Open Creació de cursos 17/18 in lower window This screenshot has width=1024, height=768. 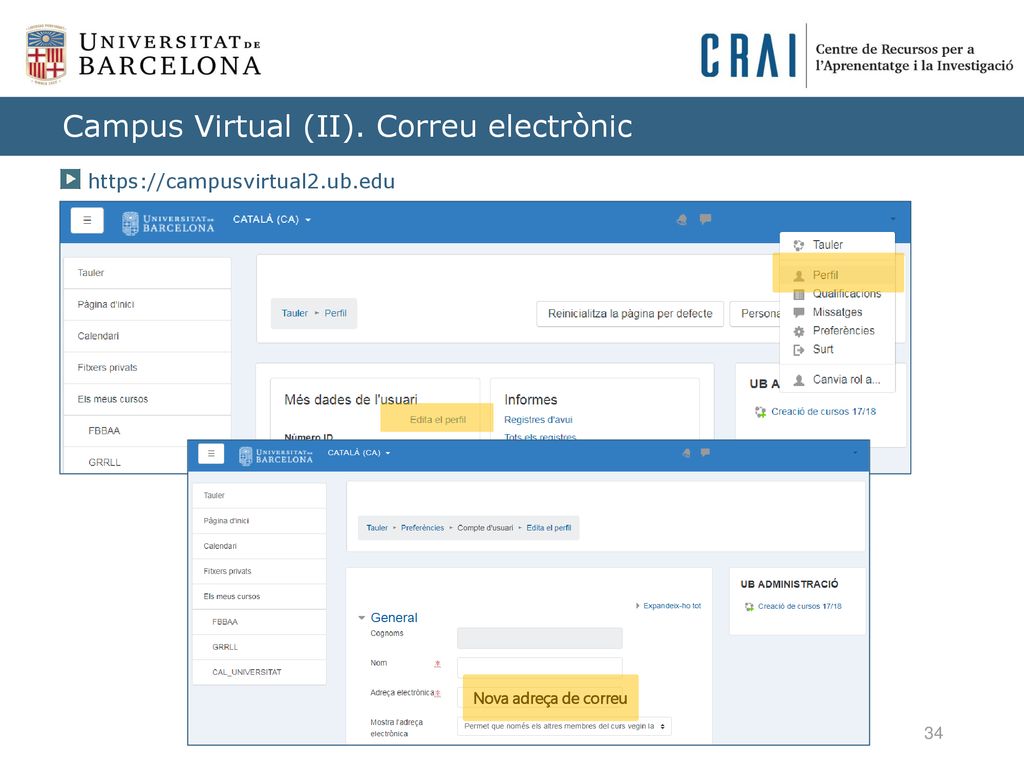(x=800, y=607)
